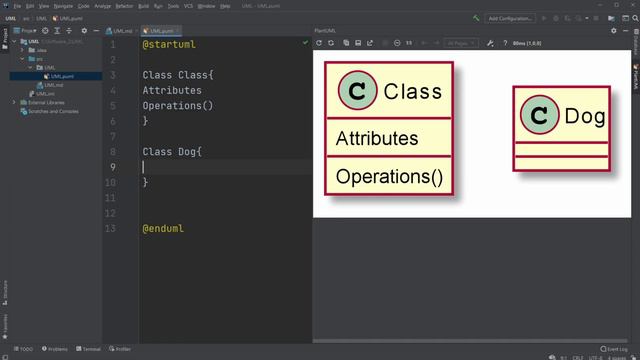Collapse the src folder node

[x=22, y=59]
